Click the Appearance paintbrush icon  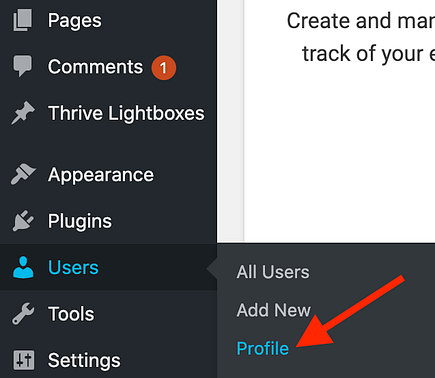(x=23, y=174)
